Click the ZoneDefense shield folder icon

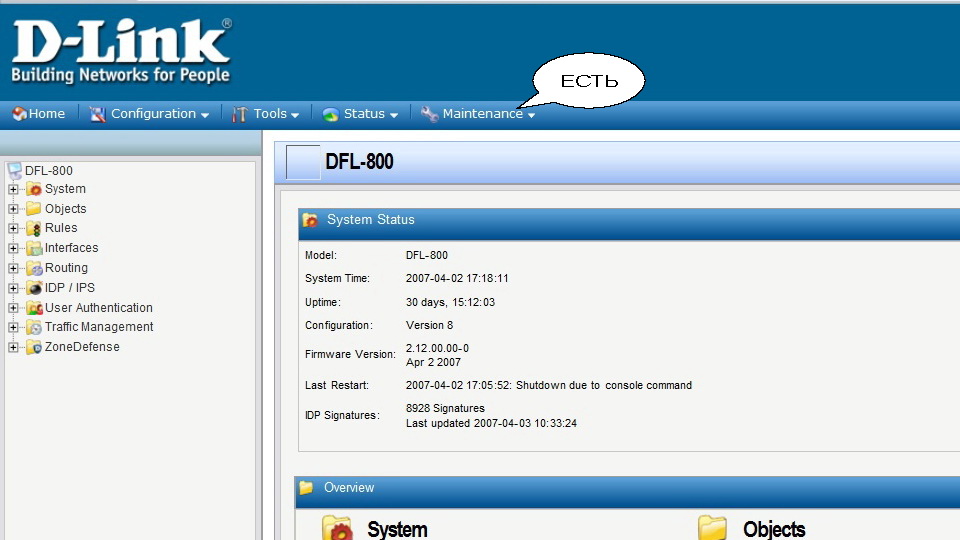click(x=34, y=347)
